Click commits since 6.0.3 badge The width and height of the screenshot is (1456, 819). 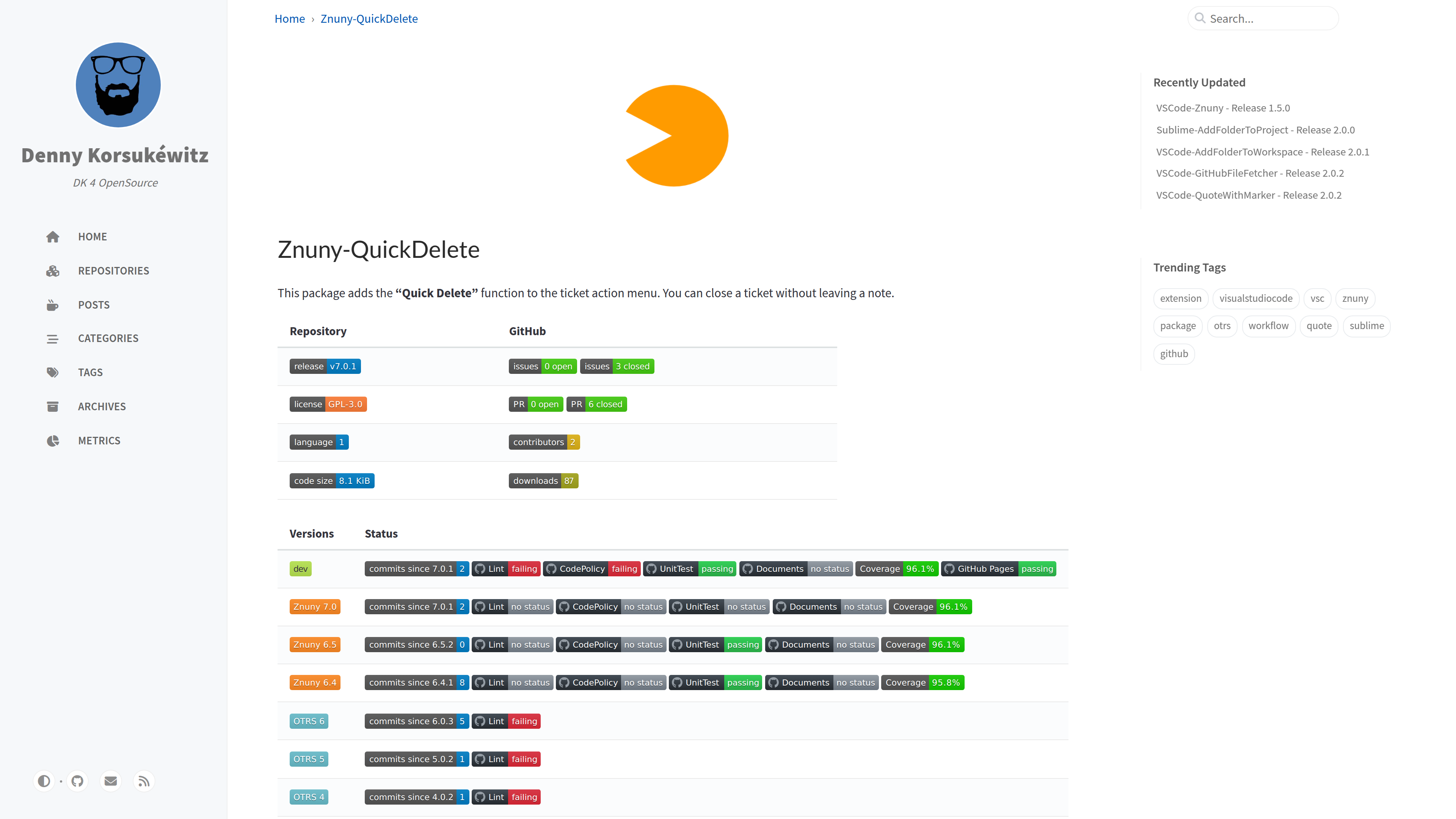[417, 721]
